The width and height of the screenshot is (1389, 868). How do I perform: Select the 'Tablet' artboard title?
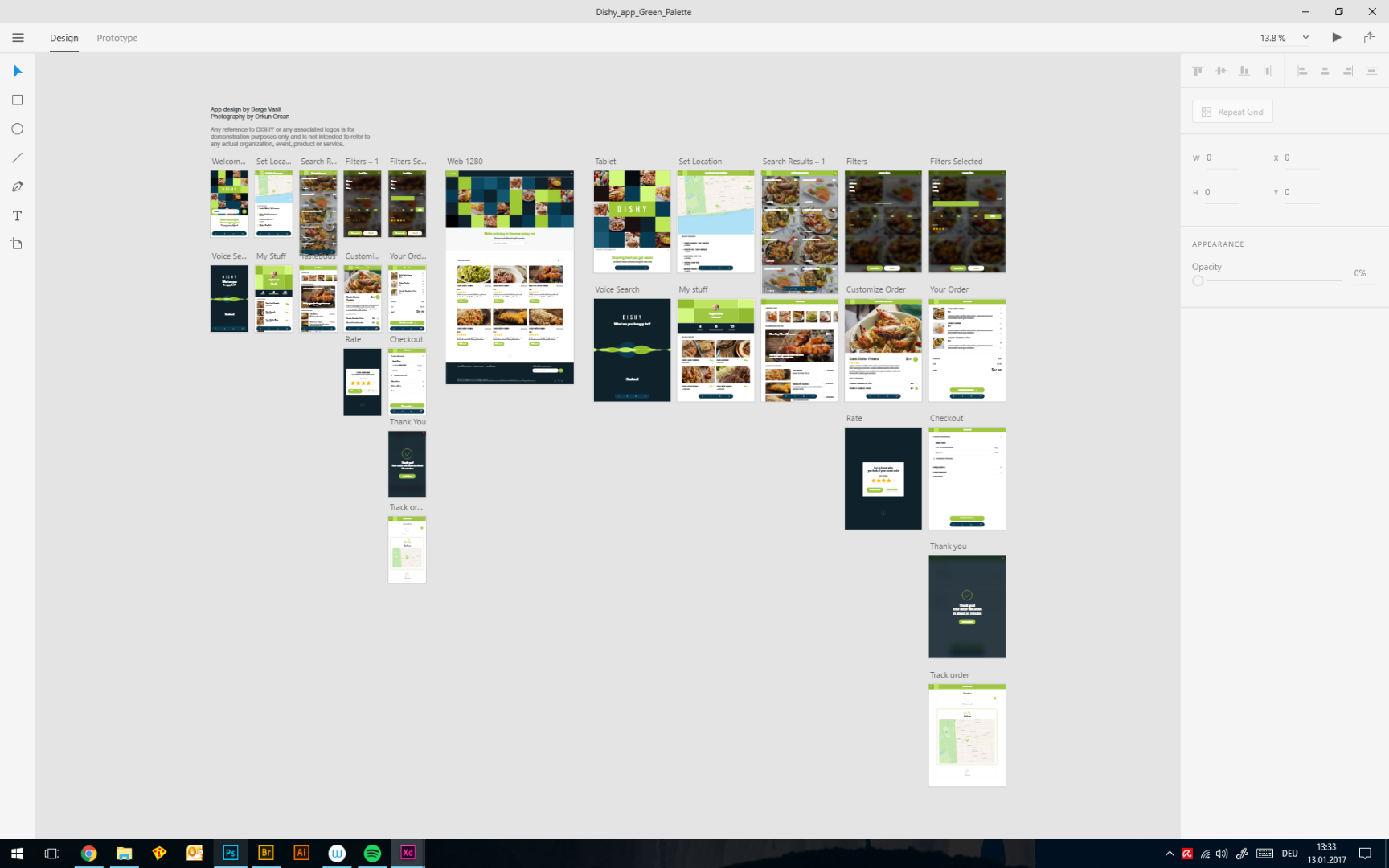[x=605, y=162]
